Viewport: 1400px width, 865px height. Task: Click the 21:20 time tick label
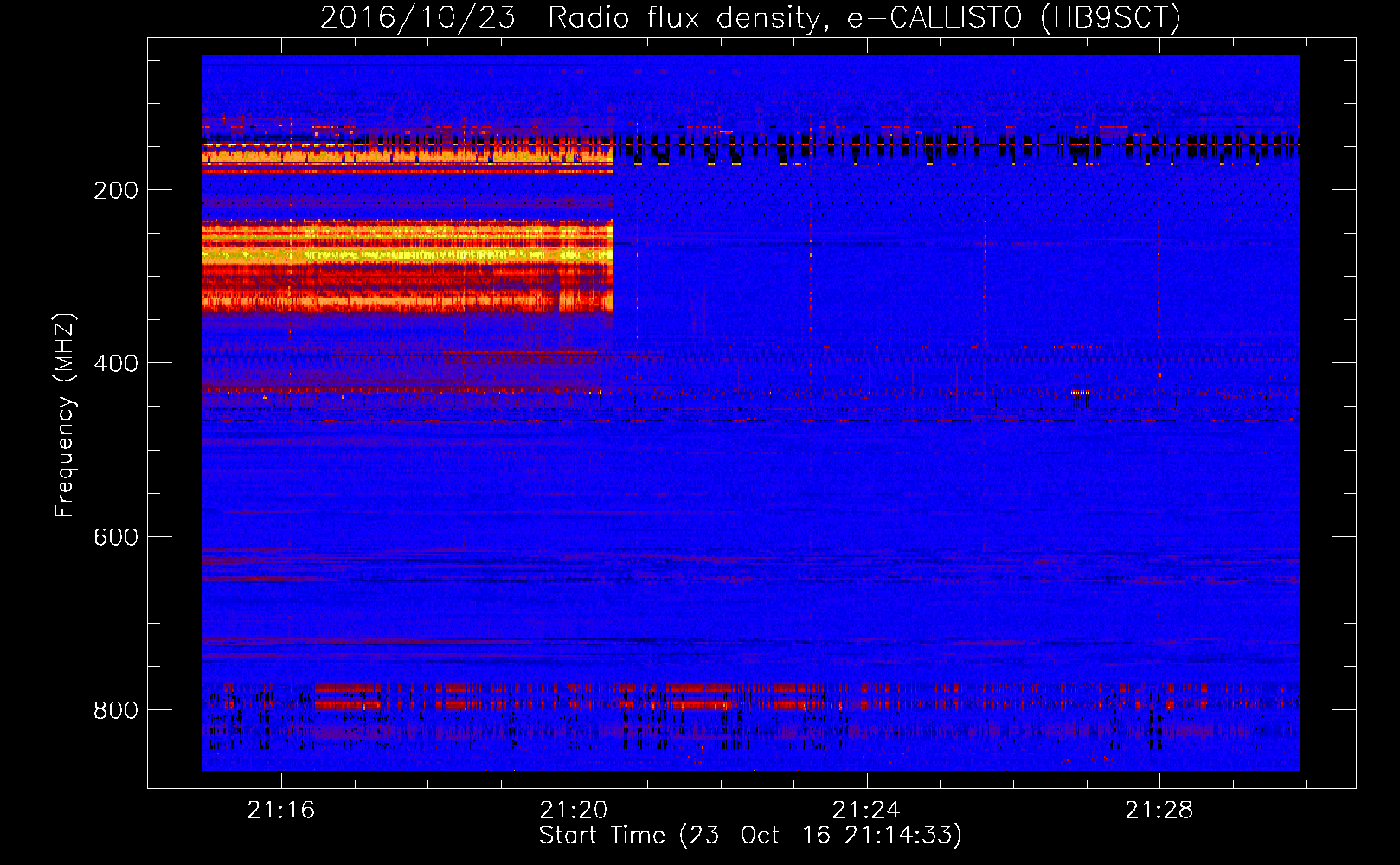[573, 810]
